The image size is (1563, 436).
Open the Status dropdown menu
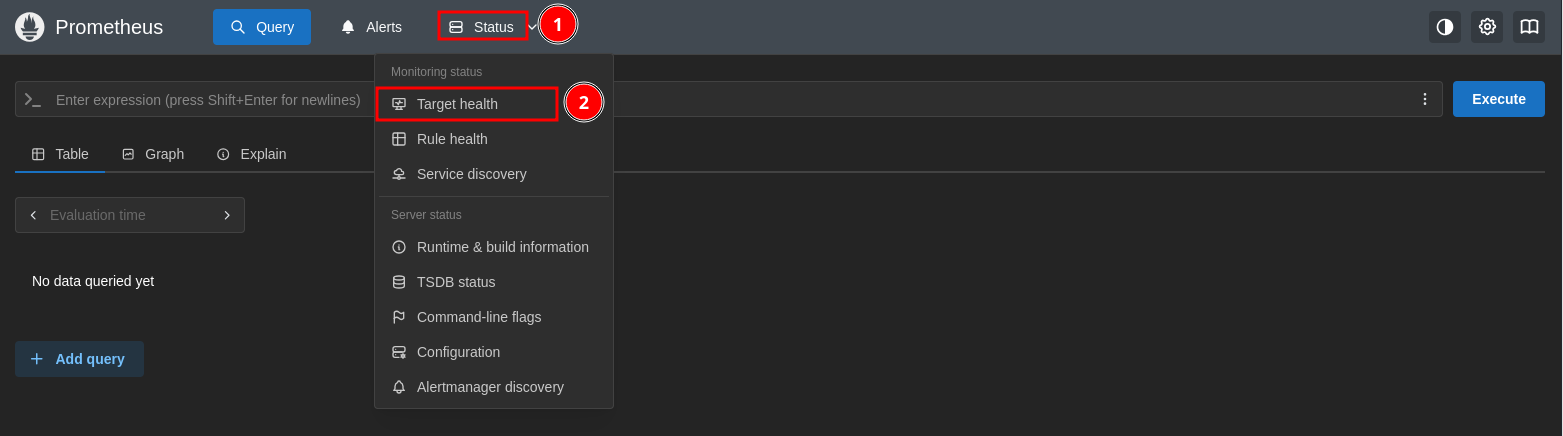[x=482, y=27]
